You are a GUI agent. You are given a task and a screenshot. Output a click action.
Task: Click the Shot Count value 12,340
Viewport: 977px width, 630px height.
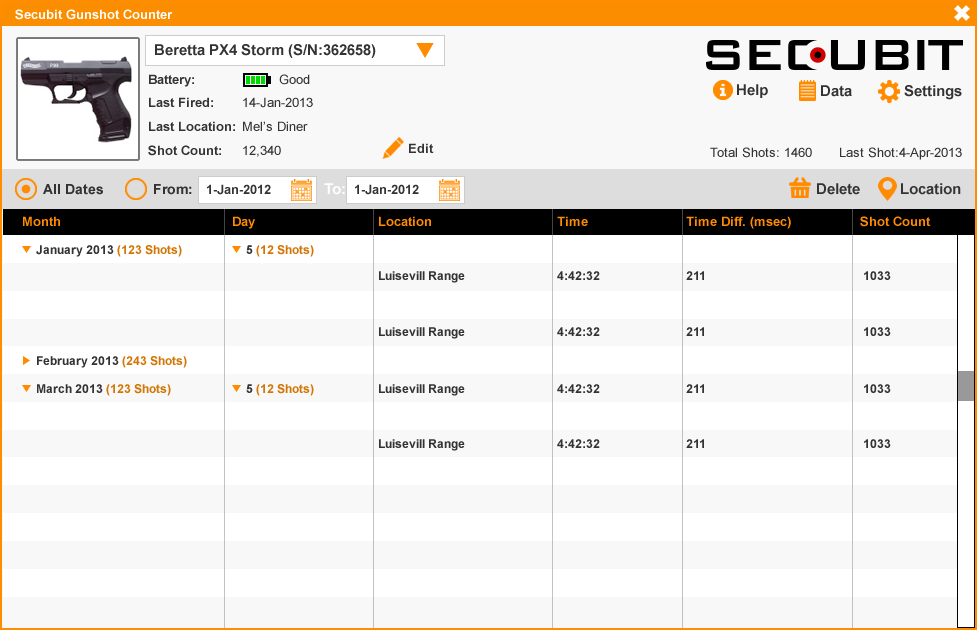pos(261,151)
